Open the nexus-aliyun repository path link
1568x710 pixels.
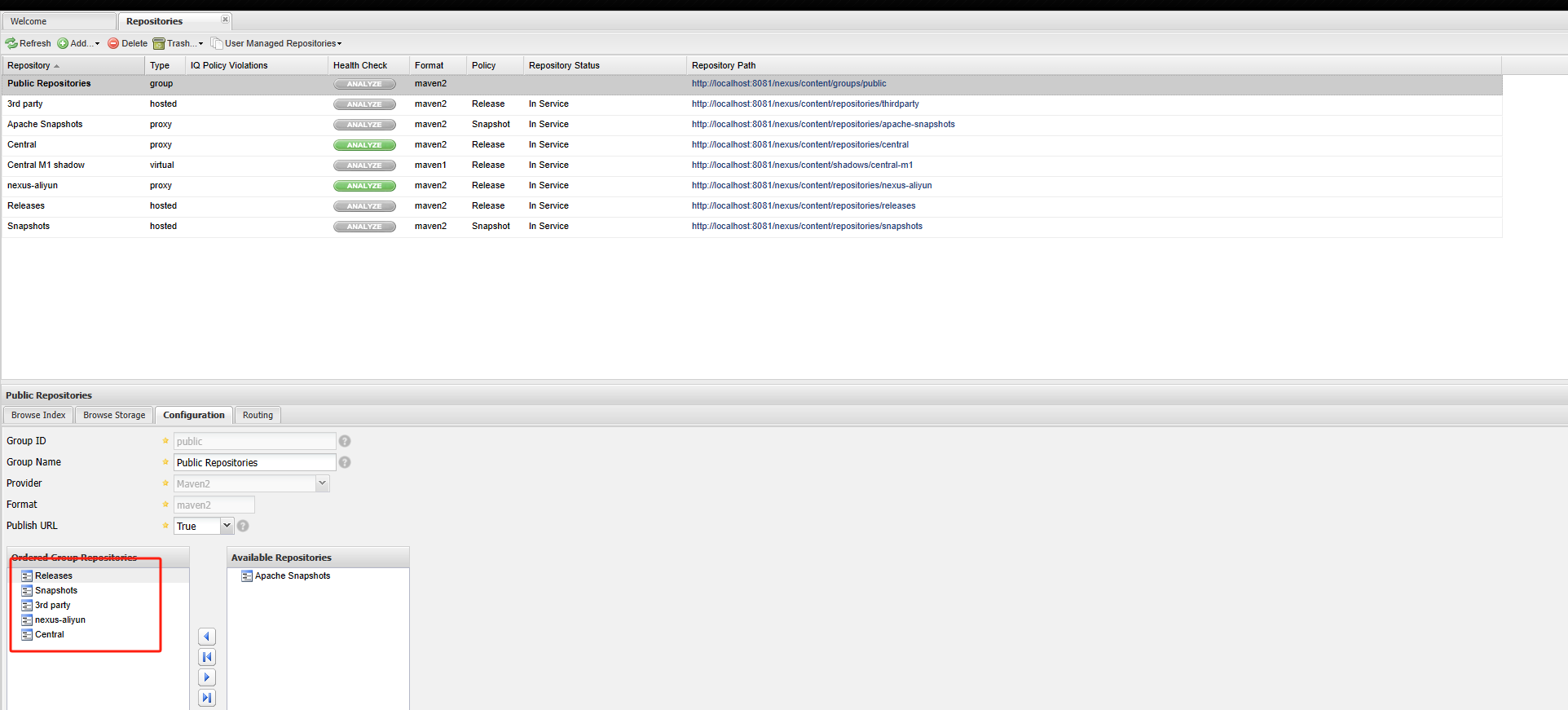pos(811,185)
